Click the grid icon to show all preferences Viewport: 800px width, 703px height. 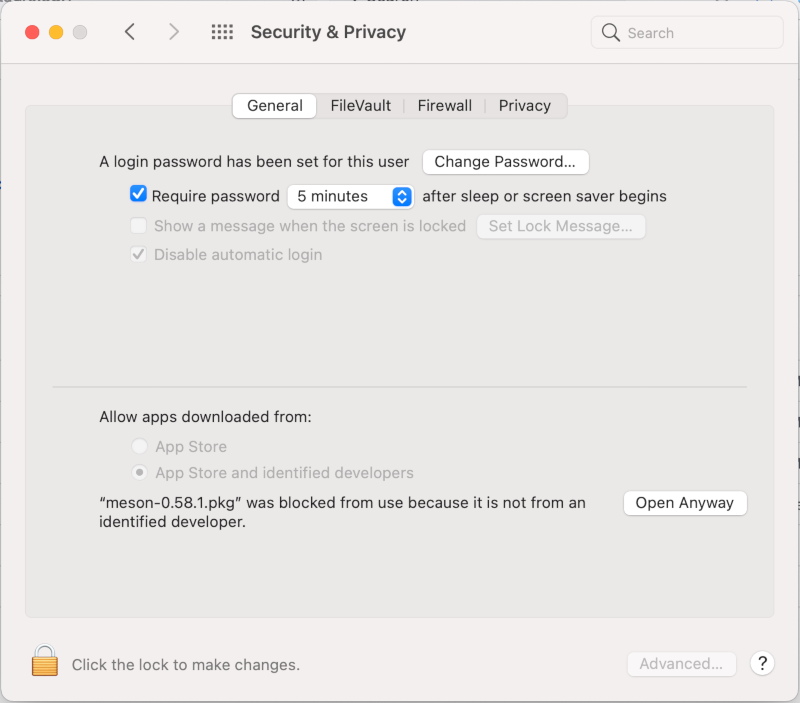tap(222, 32)
